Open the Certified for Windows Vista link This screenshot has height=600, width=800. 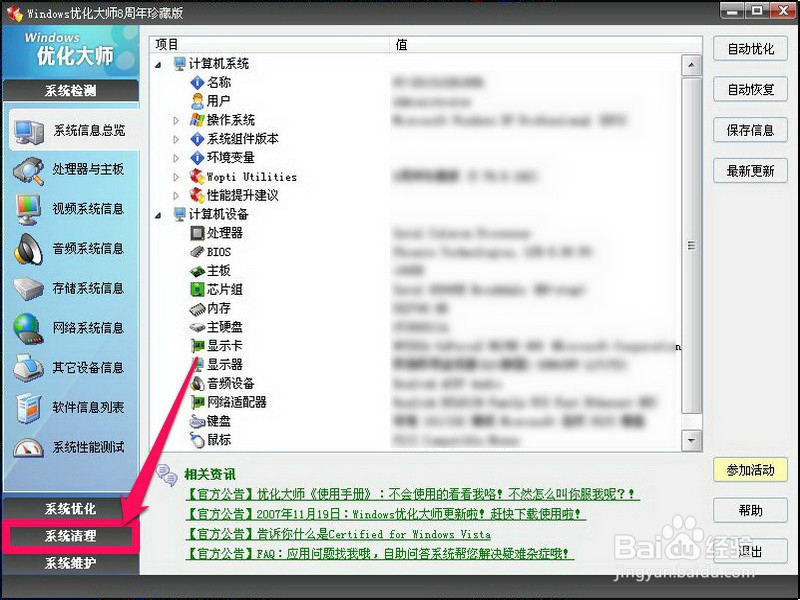pyautogui.click(x=338, y=534)
